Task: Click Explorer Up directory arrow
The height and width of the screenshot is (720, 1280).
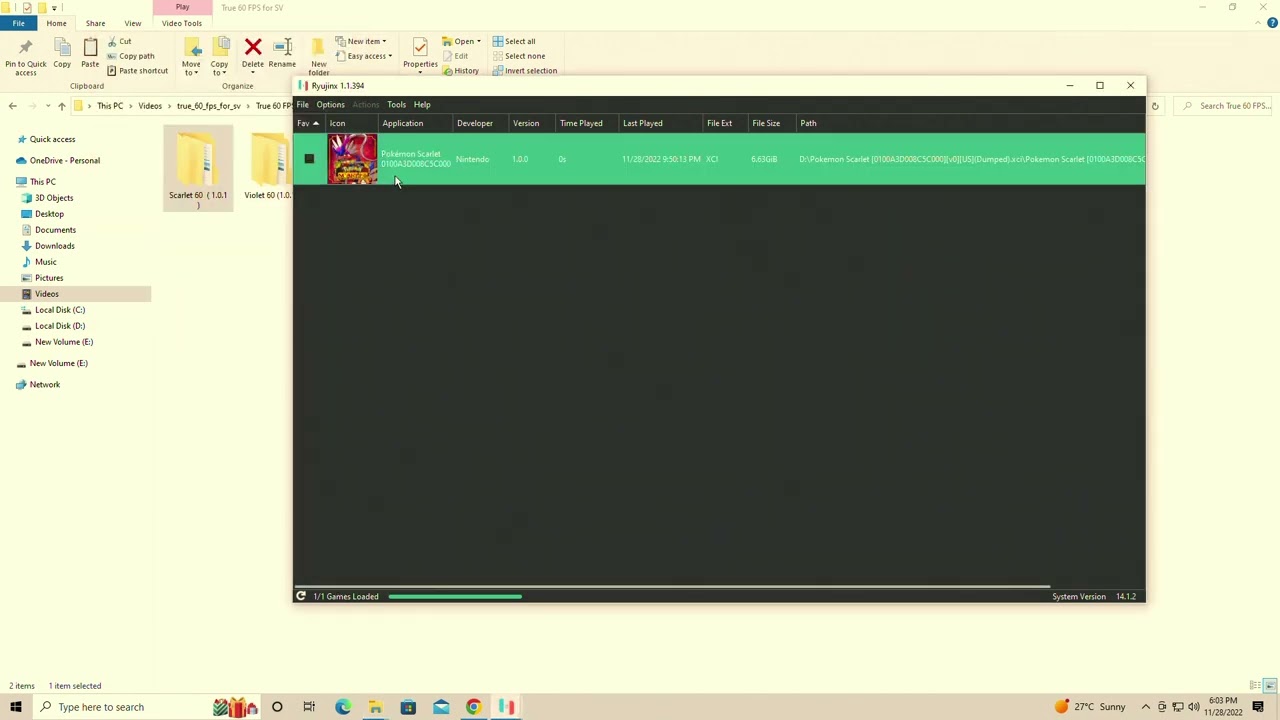Action: pos(61,105)
